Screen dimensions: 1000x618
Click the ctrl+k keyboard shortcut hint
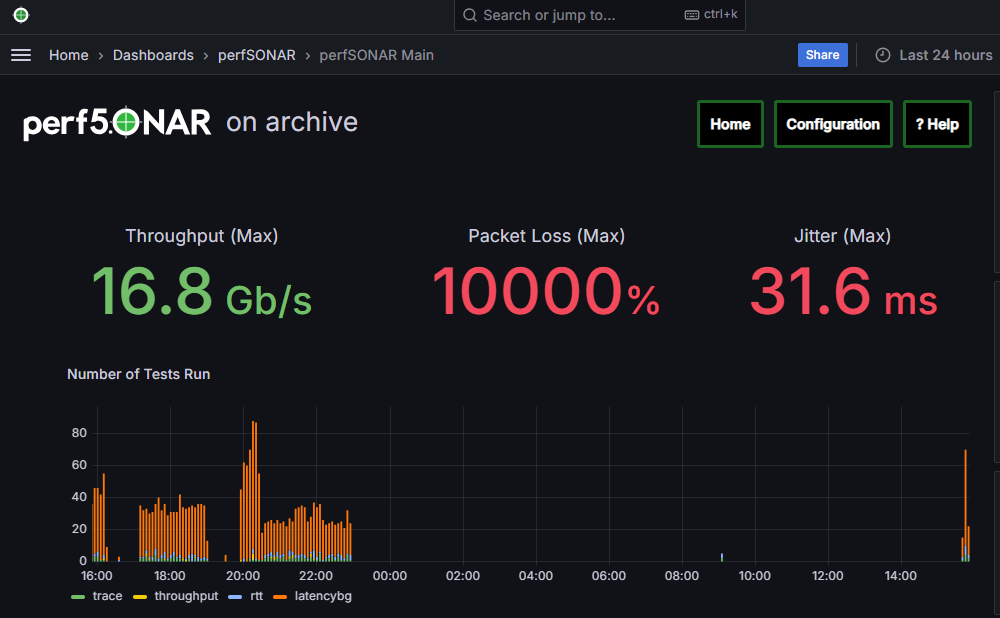pyautogui.click(x=711, y=14)
